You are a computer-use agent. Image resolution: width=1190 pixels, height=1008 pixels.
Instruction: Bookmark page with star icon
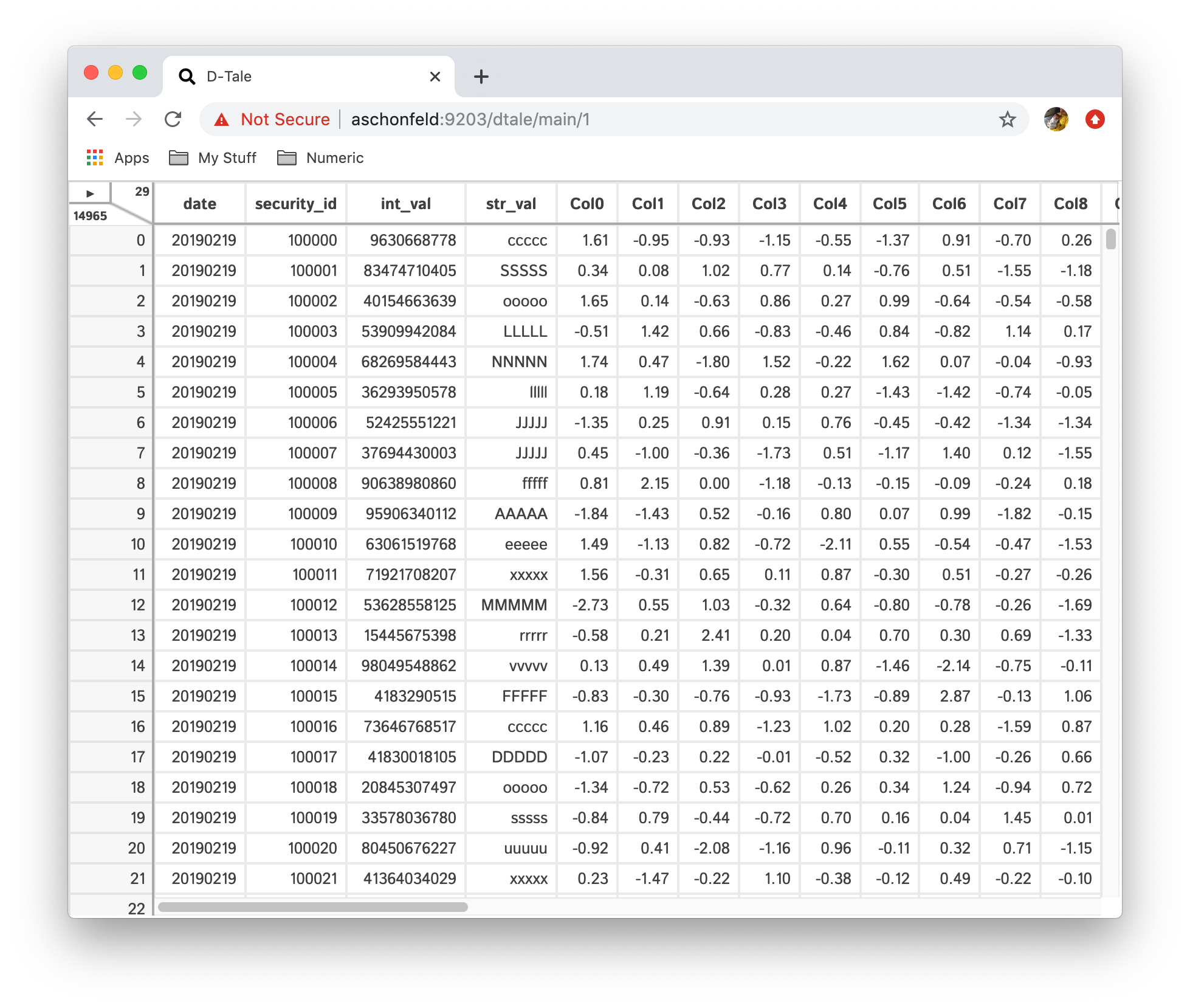click(x=1007, y=119)
